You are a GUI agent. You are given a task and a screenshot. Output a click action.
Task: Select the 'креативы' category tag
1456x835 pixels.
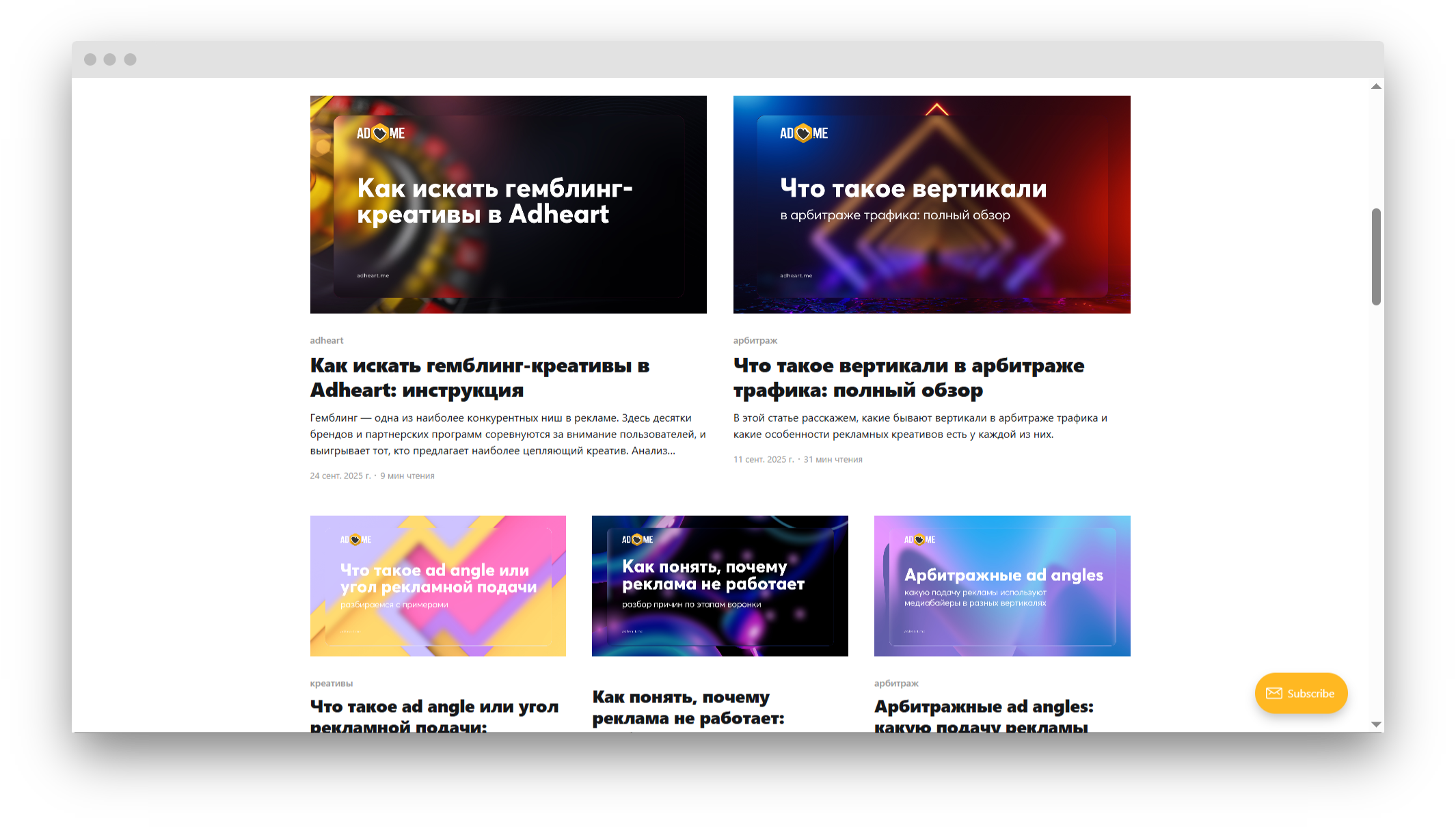pyautogui.click(x=332, y=683)
